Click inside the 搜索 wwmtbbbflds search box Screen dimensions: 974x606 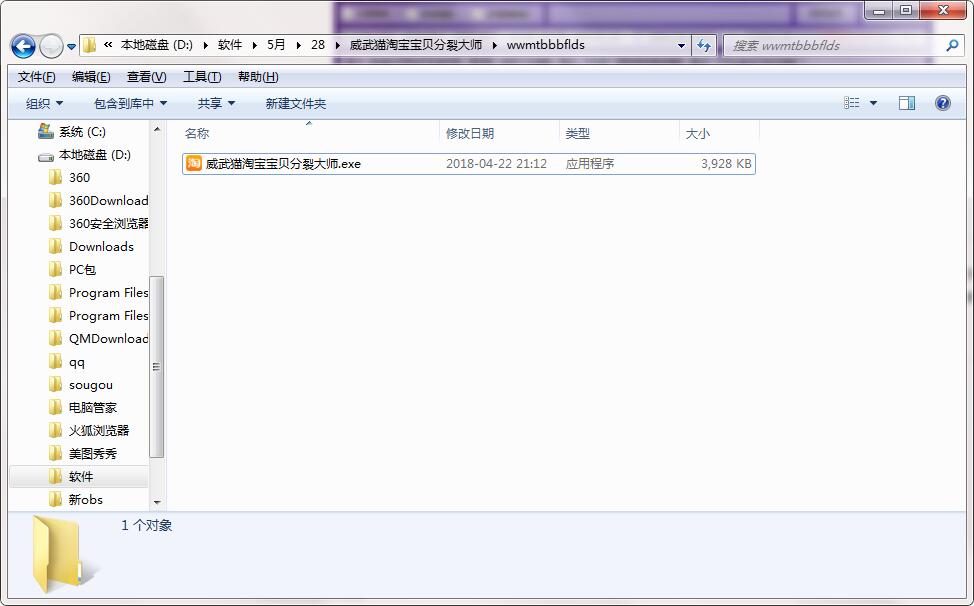pyautogui.click(x=840, y=46)
